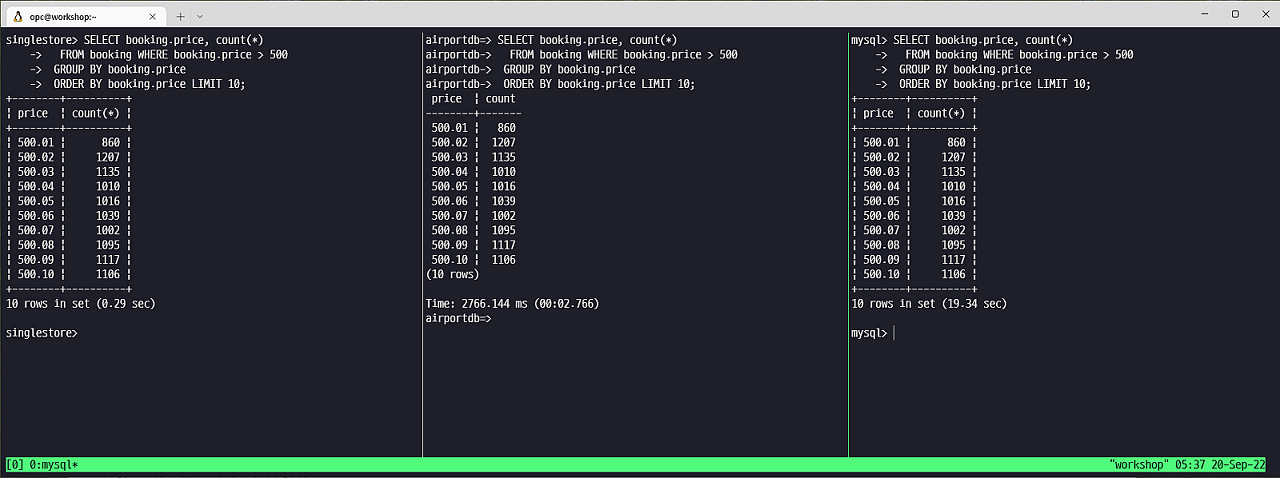The image size is (1280, 478).
Task: Click price 500.03 in airportdb pane
Action: pyautogui.click(x=449, y=157)
